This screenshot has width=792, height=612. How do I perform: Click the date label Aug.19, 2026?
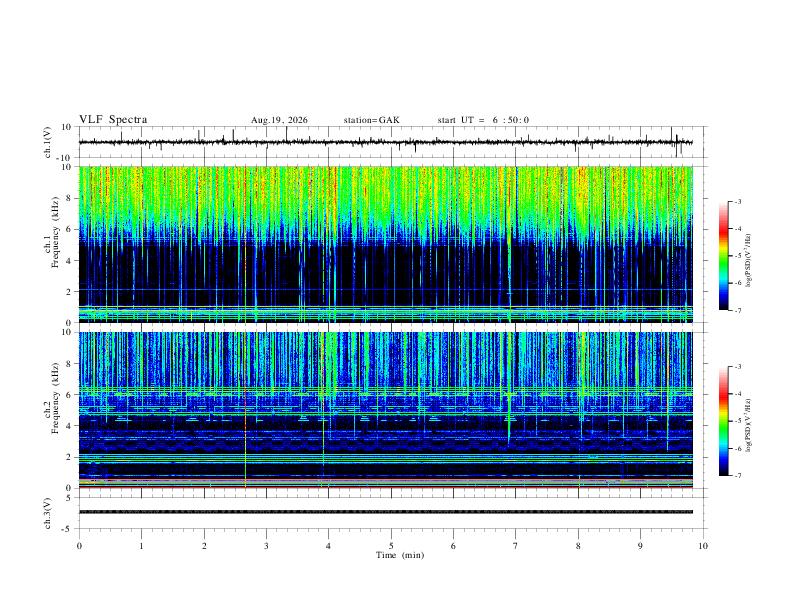pos(279,120)
